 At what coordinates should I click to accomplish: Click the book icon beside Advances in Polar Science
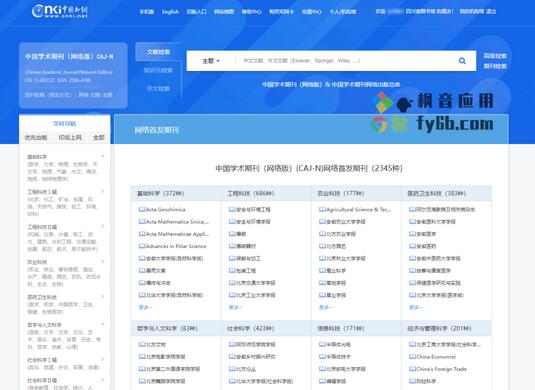(x=142, y=246)
